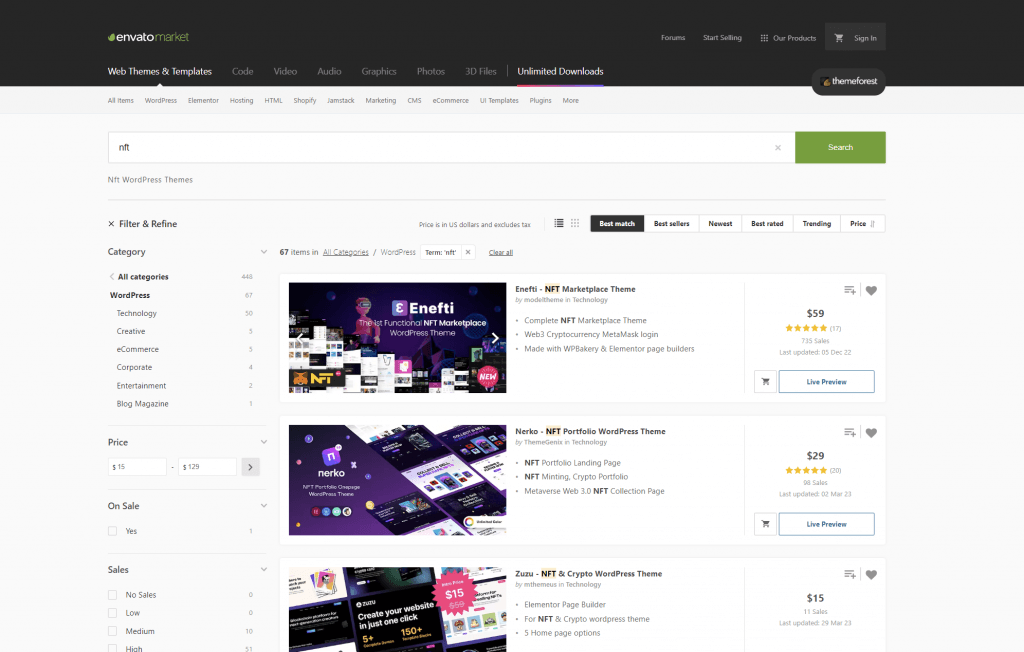Click the green Search button
Viewport: 1024px width, 652px height.
click(x=840, y=148)
